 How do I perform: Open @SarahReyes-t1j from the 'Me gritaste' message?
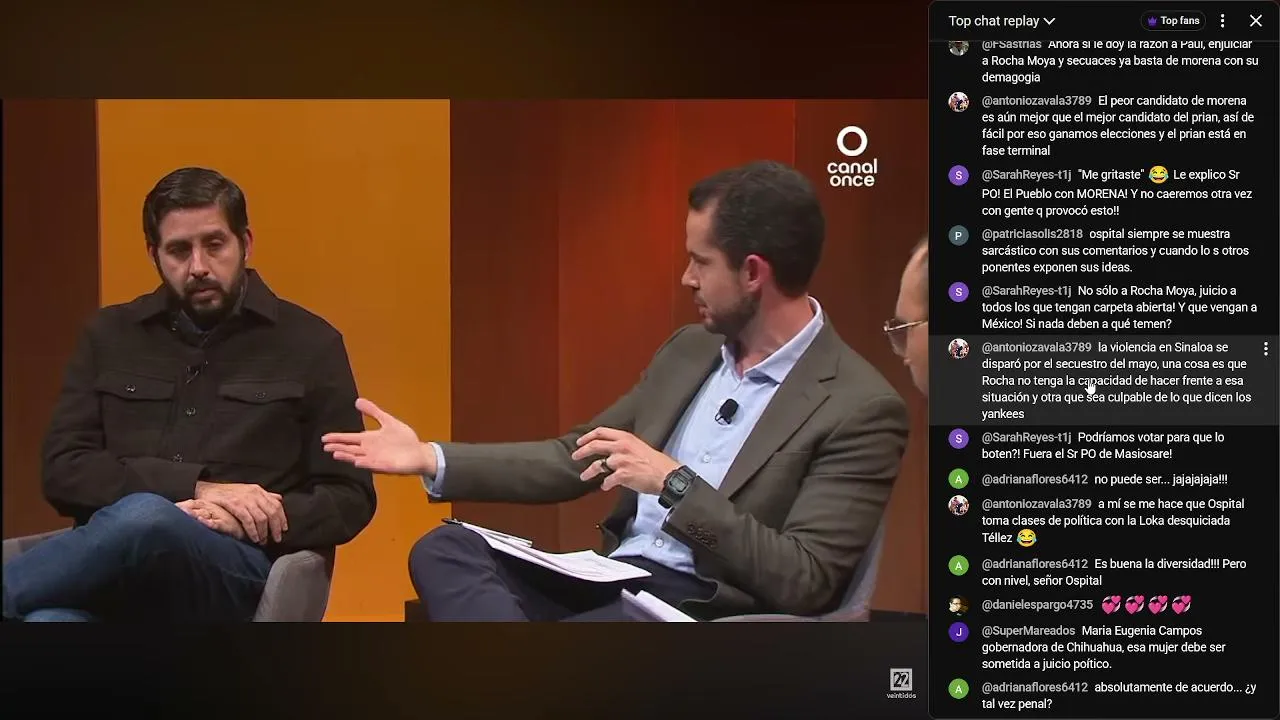tap(1026, 175)
